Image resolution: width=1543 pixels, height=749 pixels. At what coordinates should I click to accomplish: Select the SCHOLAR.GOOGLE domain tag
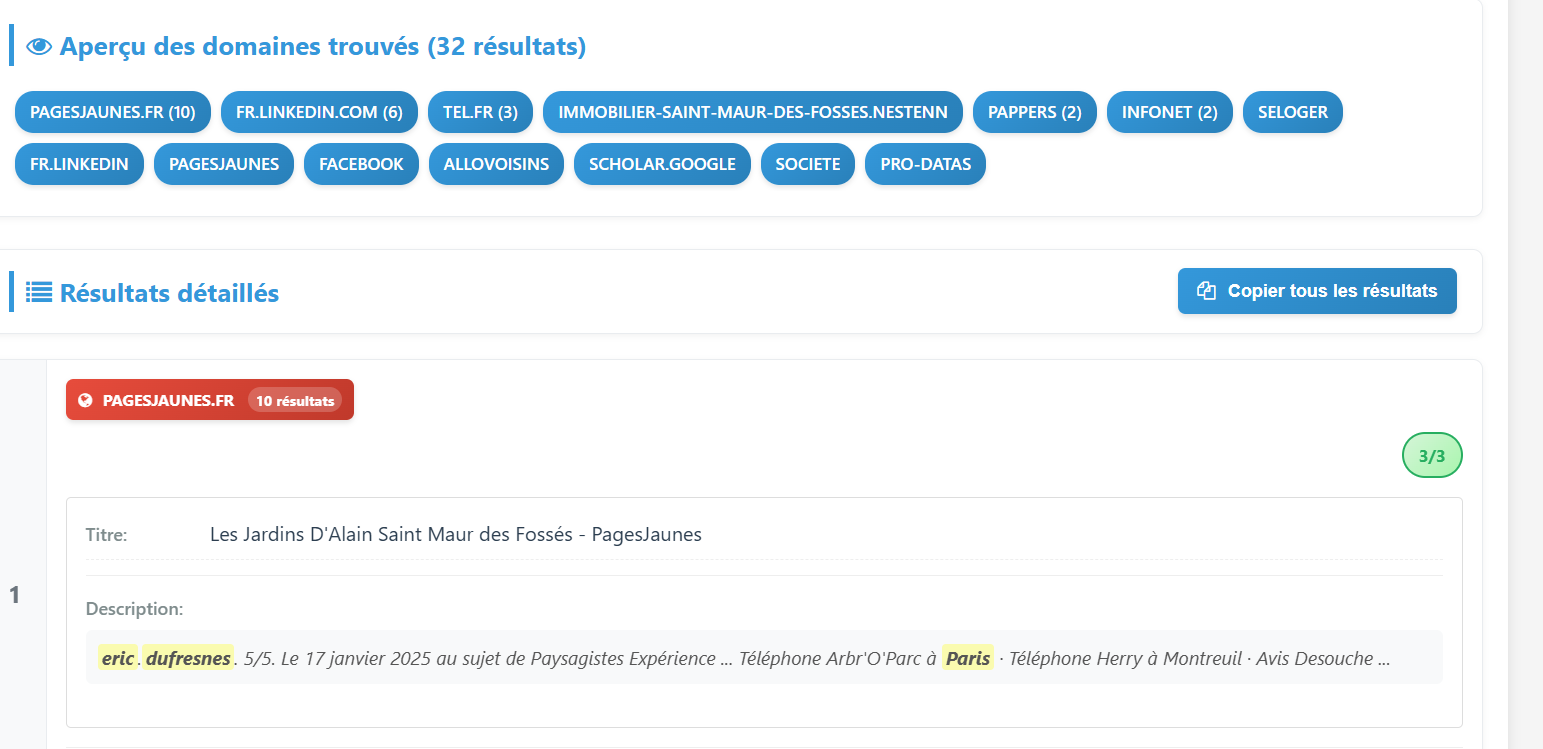662,164
